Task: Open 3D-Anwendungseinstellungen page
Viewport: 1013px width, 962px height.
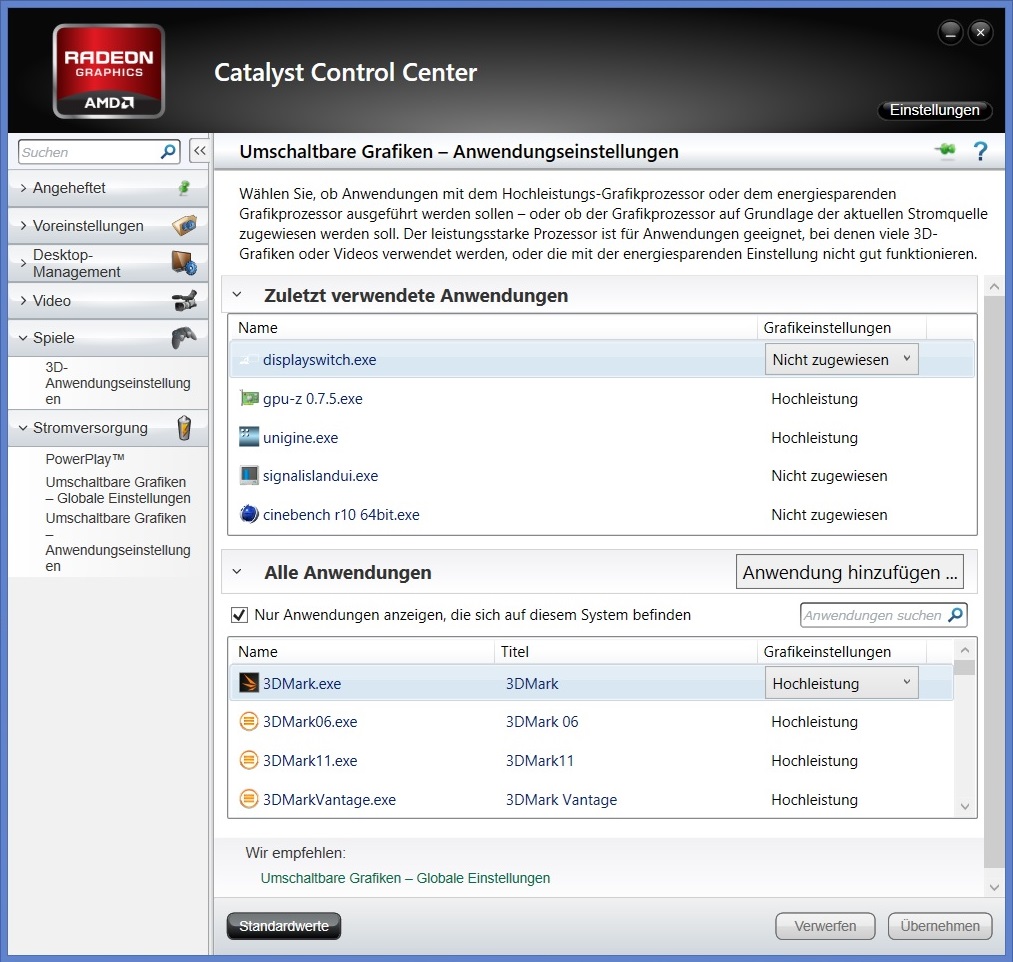Action: pyautogui.click(x=118, y=383)
